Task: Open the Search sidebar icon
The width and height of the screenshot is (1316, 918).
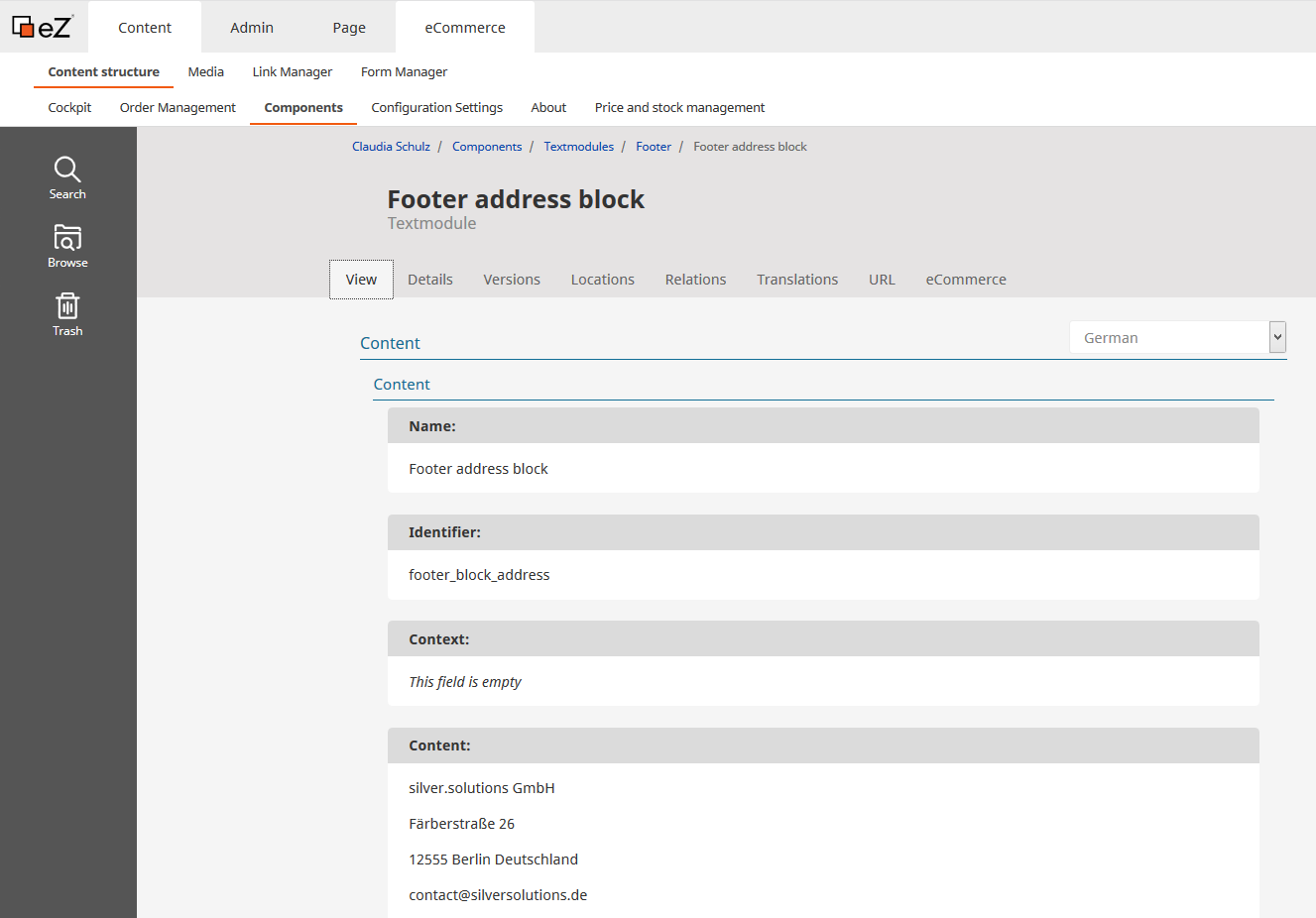Action: point(67,178)
